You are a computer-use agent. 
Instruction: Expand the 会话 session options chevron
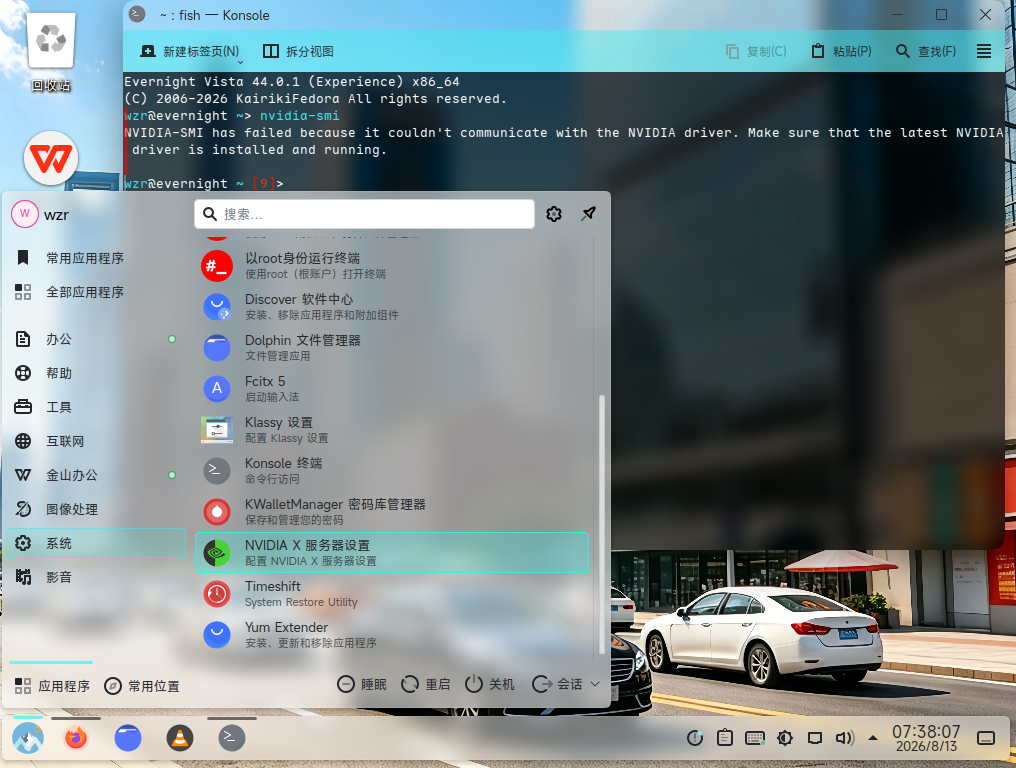(x=595, y=684)
